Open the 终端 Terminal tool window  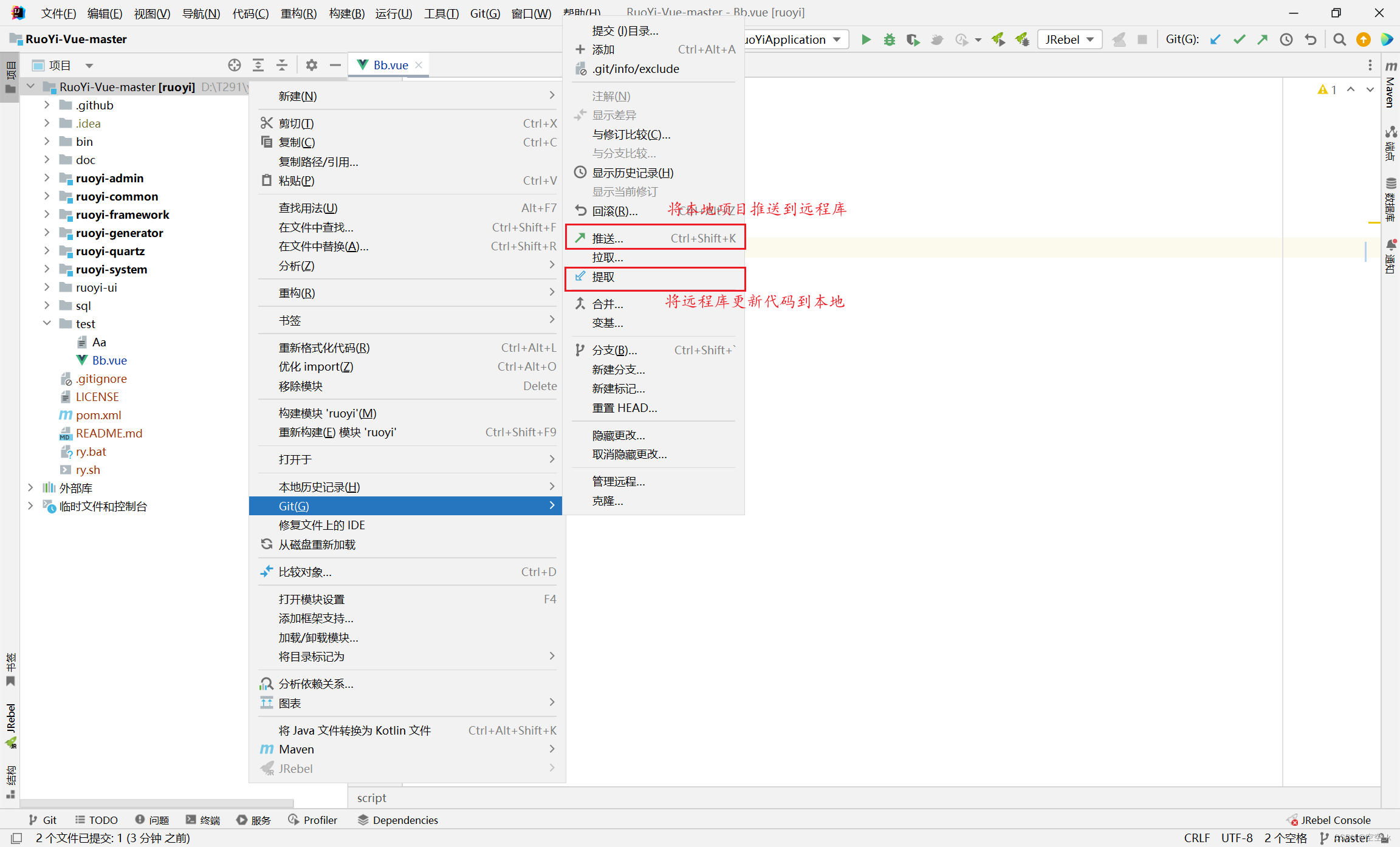pos(204,820)
